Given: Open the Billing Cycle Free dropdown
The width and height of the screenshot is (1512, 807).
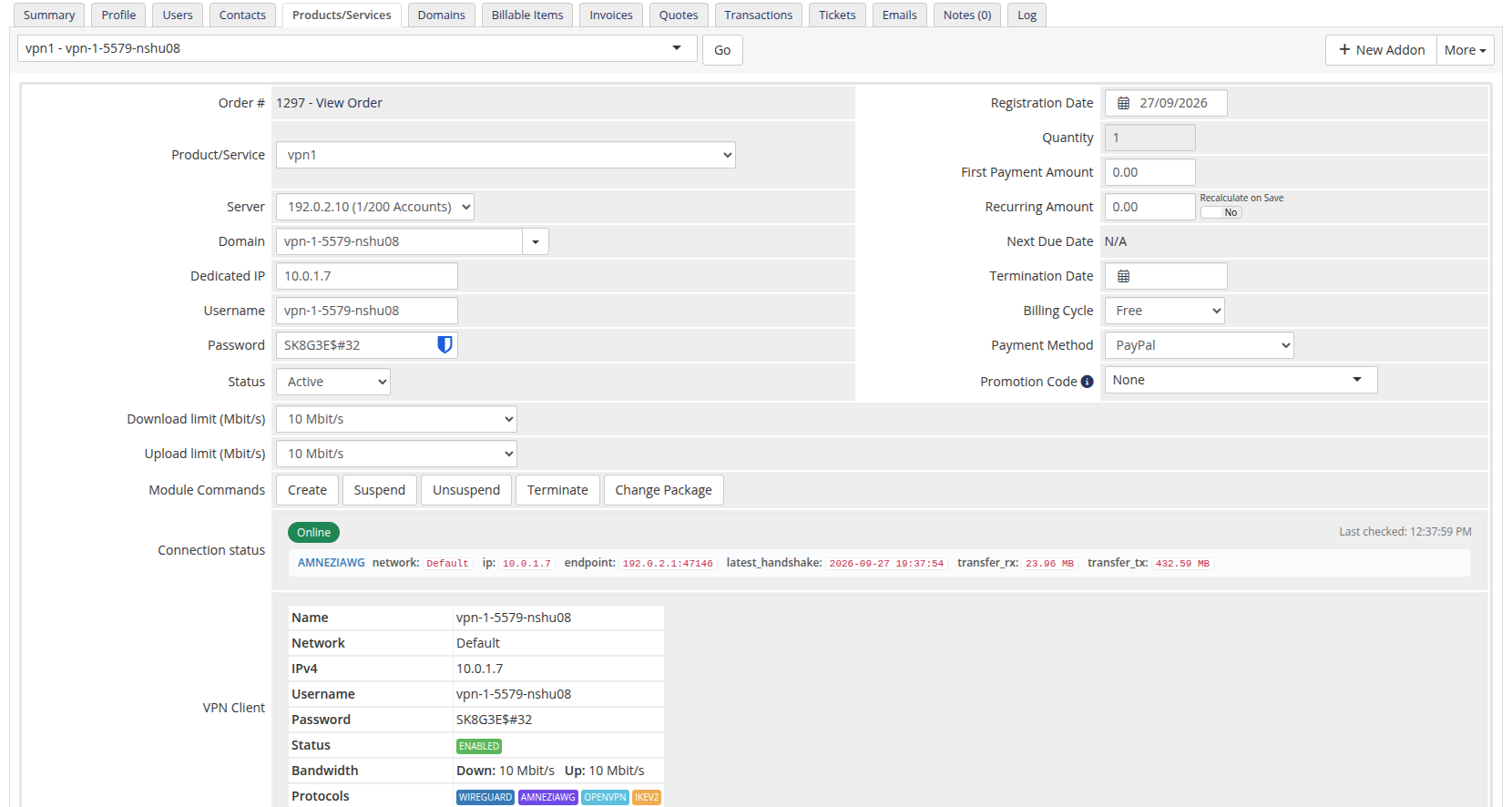Looking at the screenshot, I should 1164,311.
